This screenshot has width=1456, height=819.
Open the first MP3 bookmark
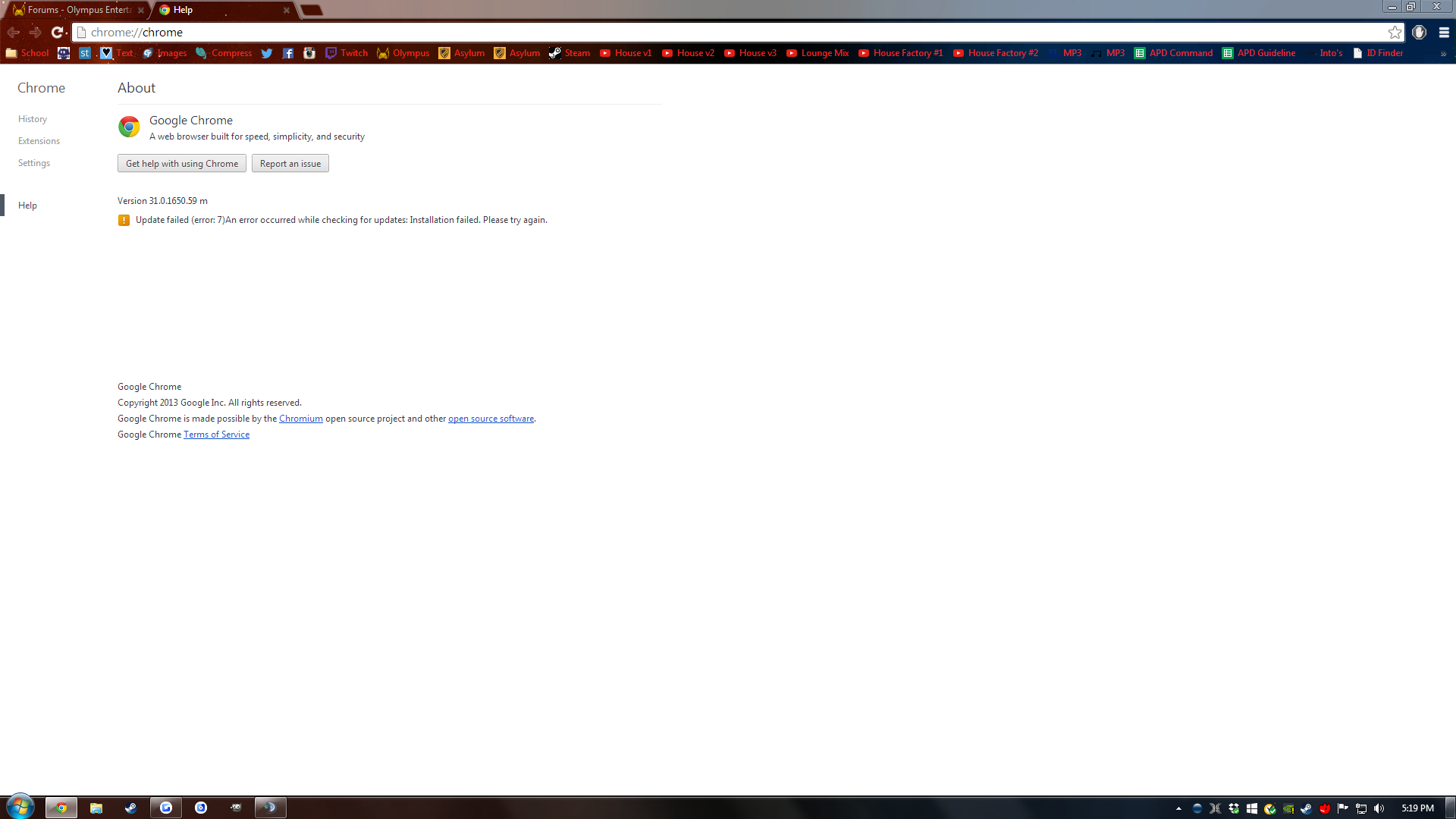pyautogui.click(x=1065, y=53)
